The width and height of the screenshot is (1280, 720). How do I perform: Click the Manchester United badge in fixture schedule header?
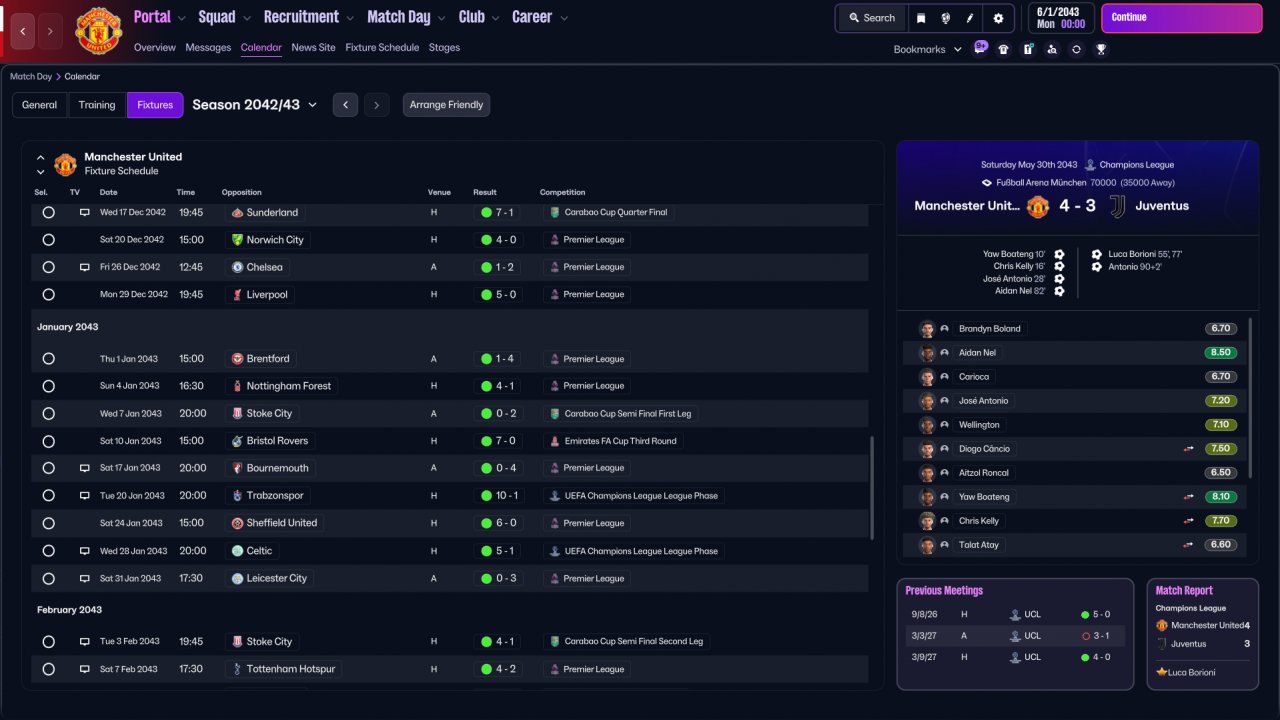65,164
